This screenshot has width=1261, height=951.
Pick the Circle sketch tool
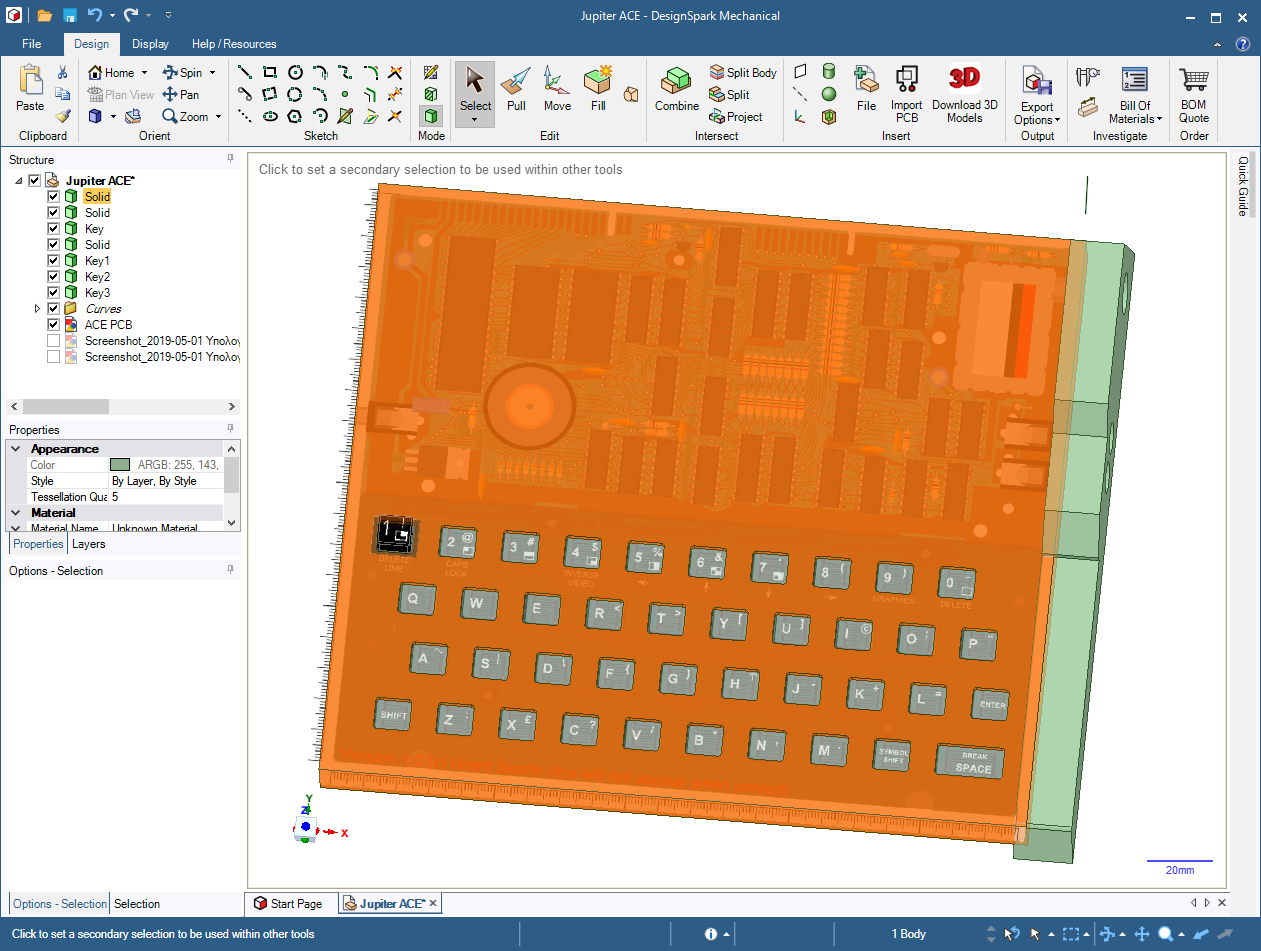[x=295, y=72]
